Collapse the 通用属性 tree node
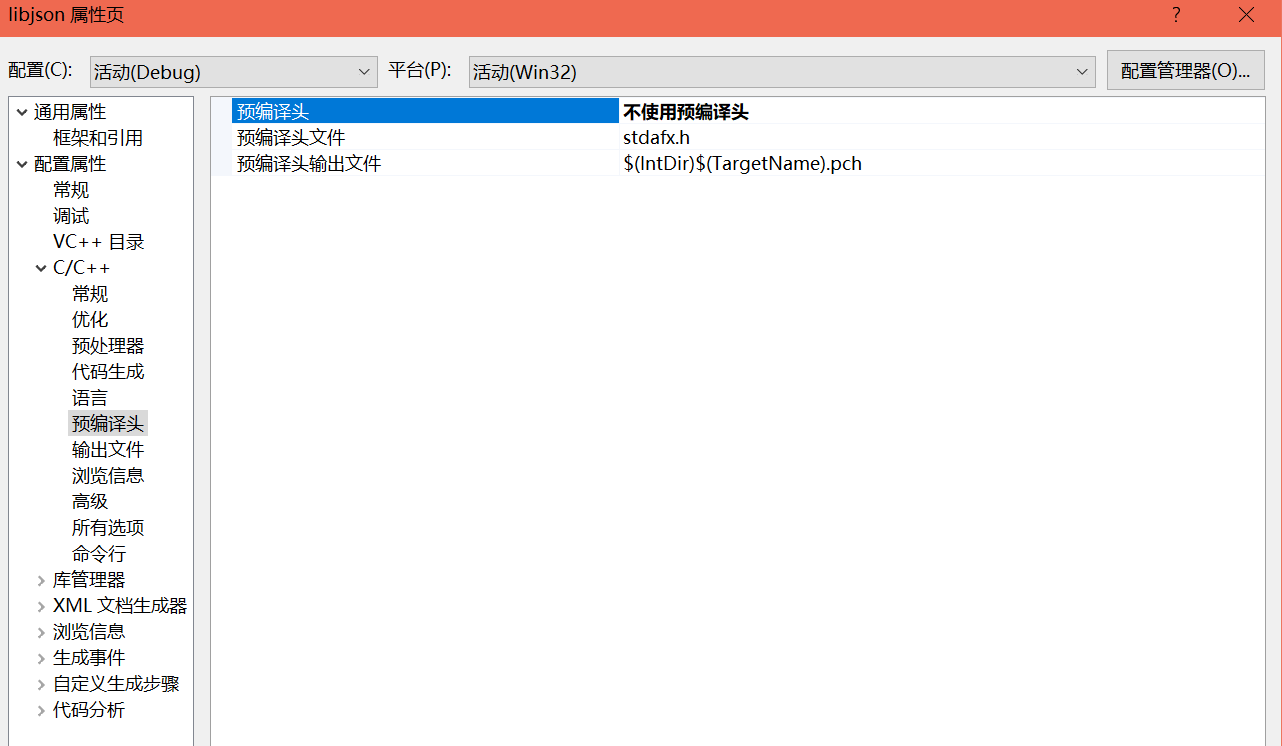1282x746 pixels. pos(22,113)
